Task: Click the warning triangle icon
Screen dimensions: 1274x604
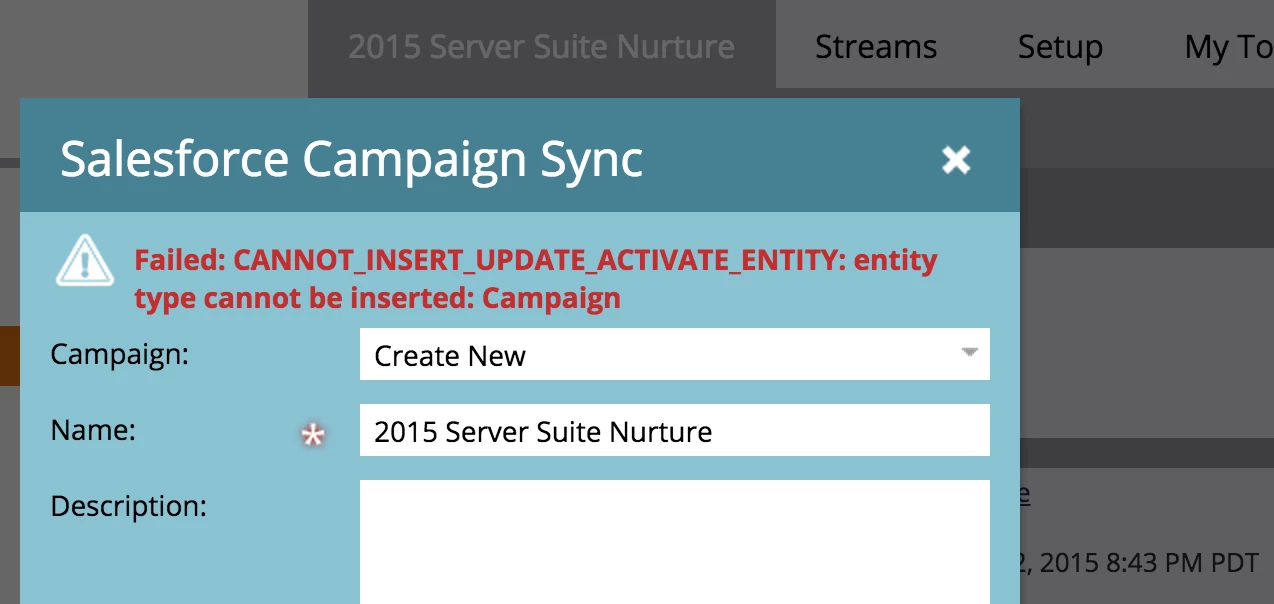Action: click(85, 262)
